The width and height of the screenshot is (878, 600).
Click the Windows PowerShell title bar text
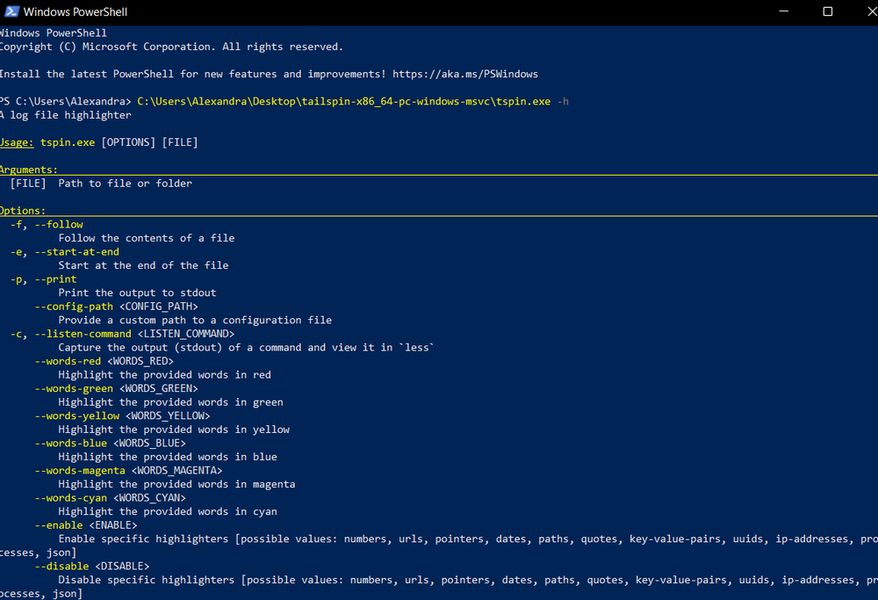click(74, 12)
